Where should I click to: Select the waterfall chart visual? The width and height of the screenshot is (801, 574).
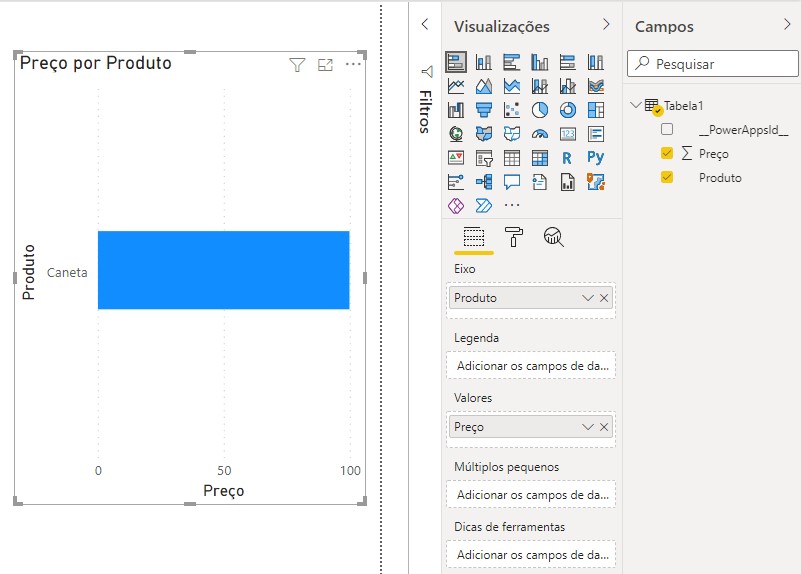click(456, 110)
